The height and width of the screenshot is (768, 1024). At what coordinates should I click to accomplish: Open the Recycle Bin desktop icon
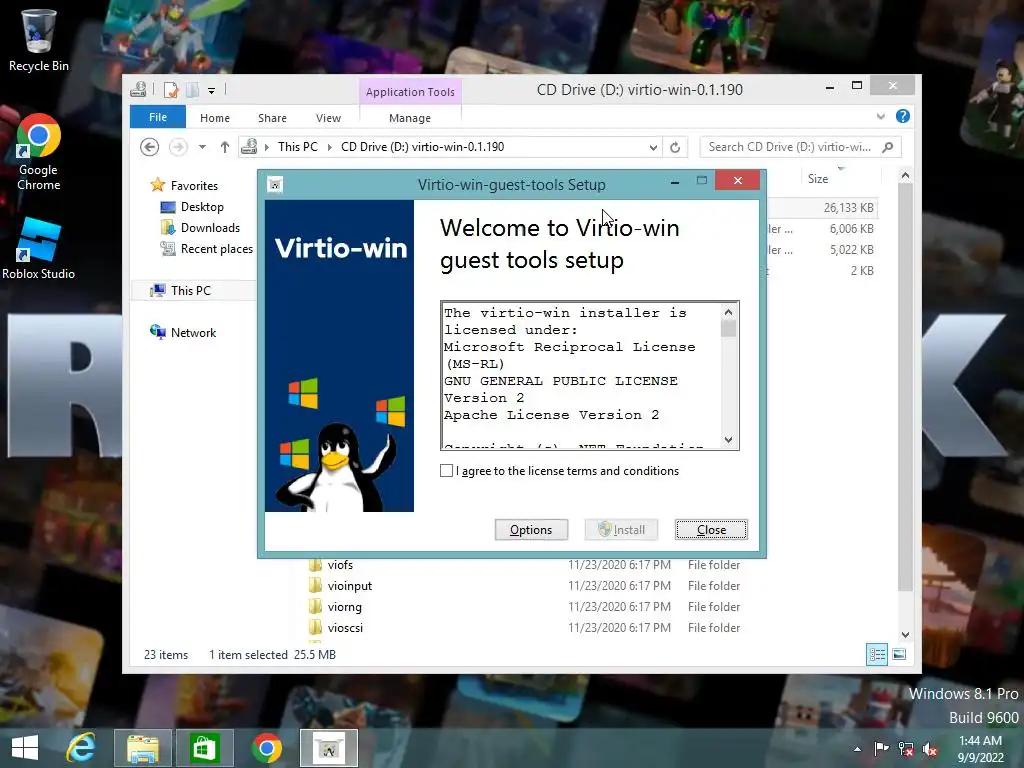click(38, 39)
